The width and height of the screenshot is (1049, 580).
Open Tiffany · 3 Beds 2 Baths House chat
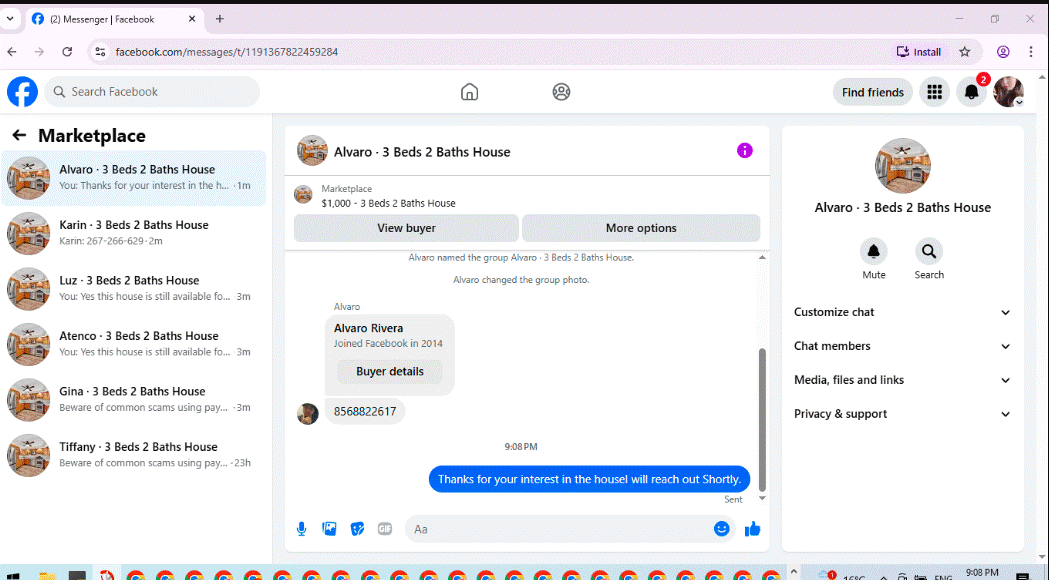pyautogui.click(x=134, y=455)
